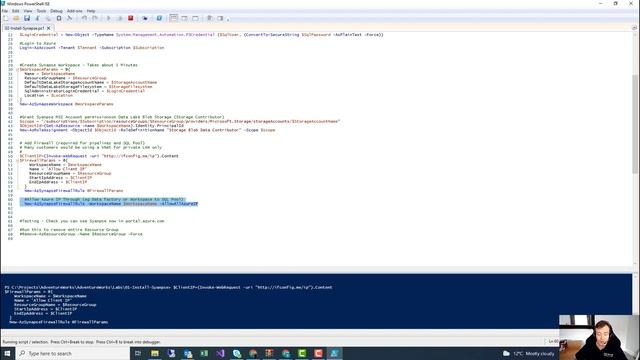Screen dimensions: 640x360
Task: Click the '#Remove-AzResourceGroup -Name' line
Action: [x=81, y=234]
